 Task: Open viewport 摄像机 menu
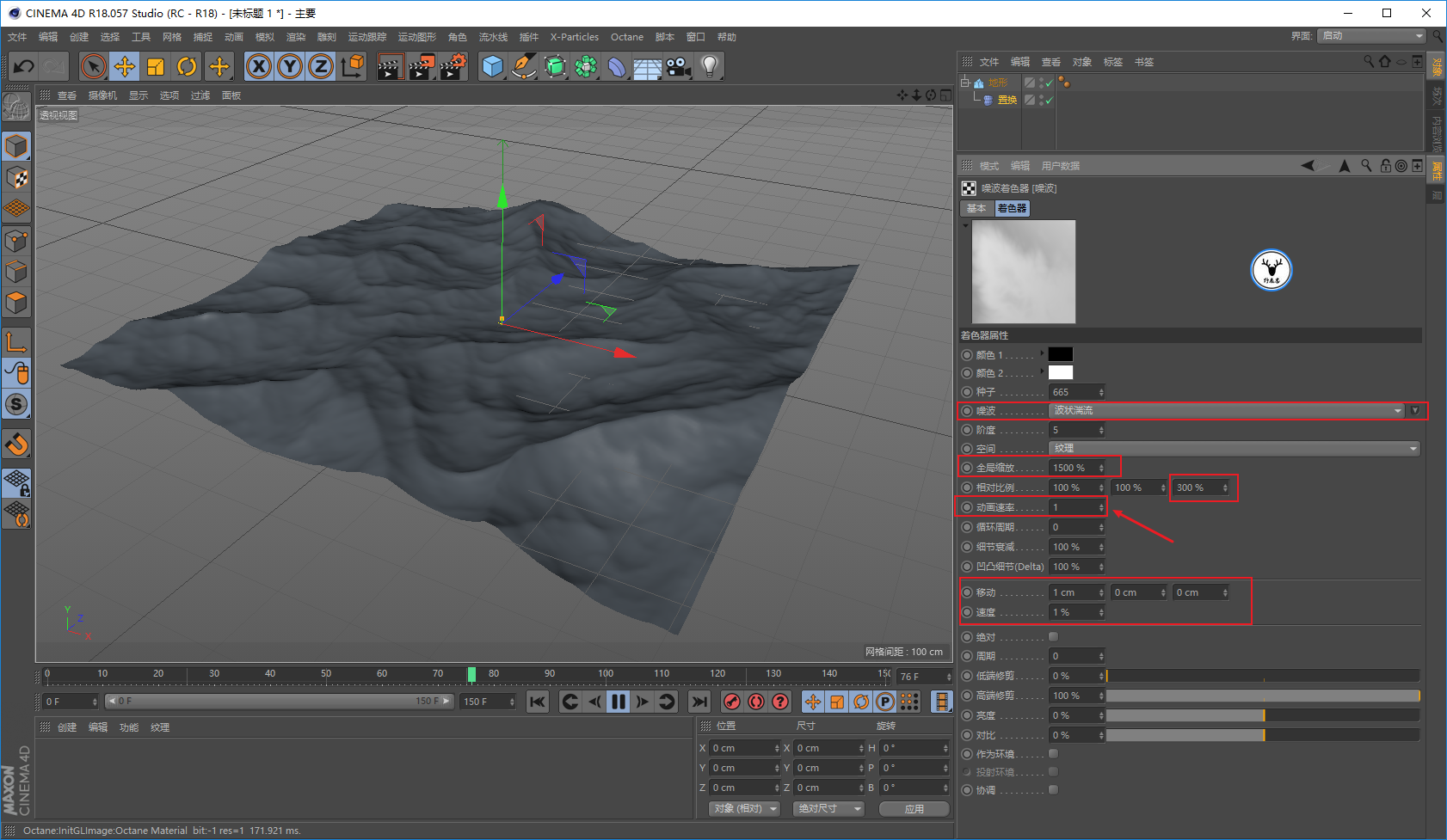pyautogui.click(x=102, y=95)
